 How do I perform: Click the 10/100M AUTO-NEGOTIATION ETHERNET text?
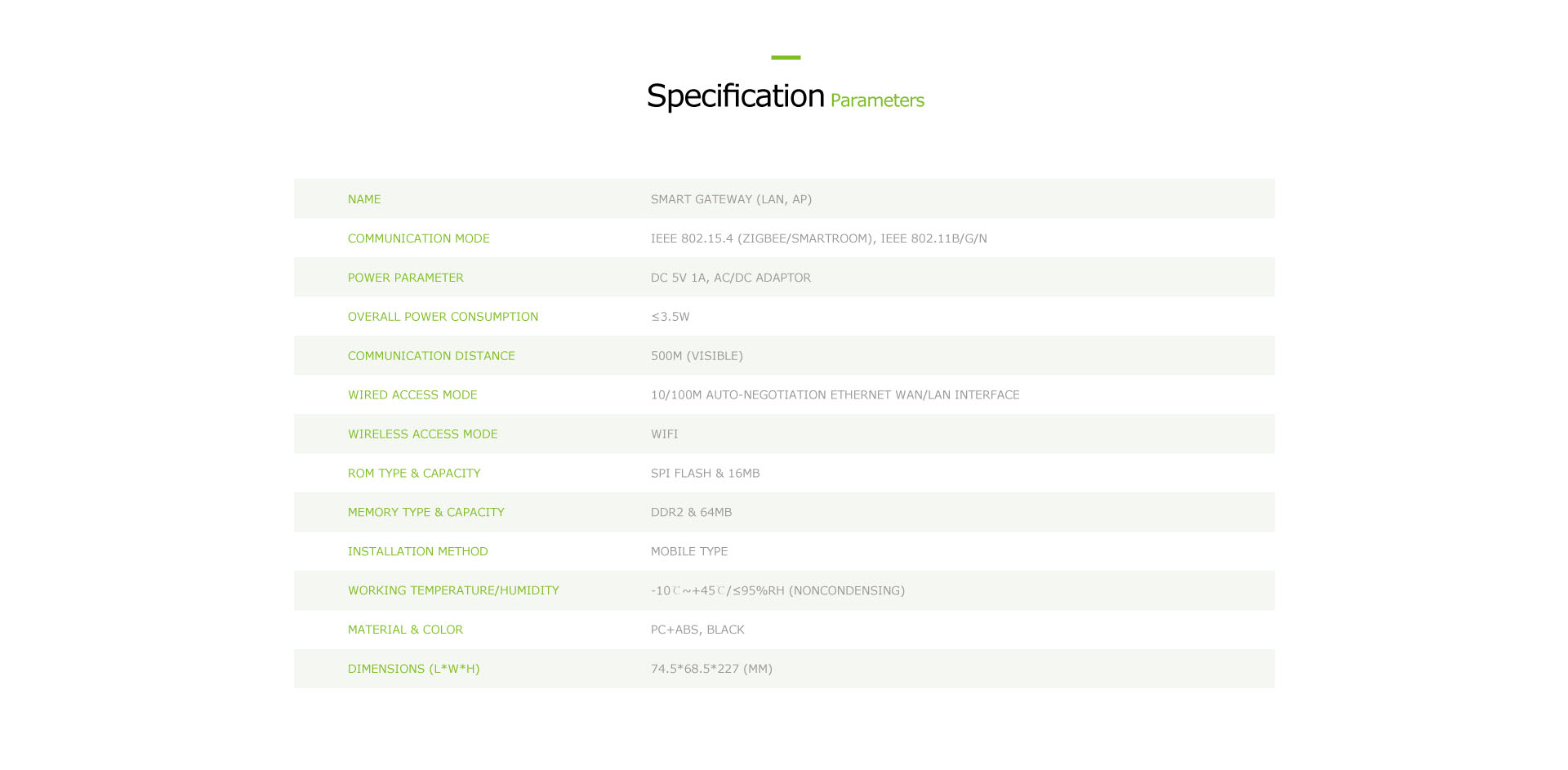click(835, 395)
